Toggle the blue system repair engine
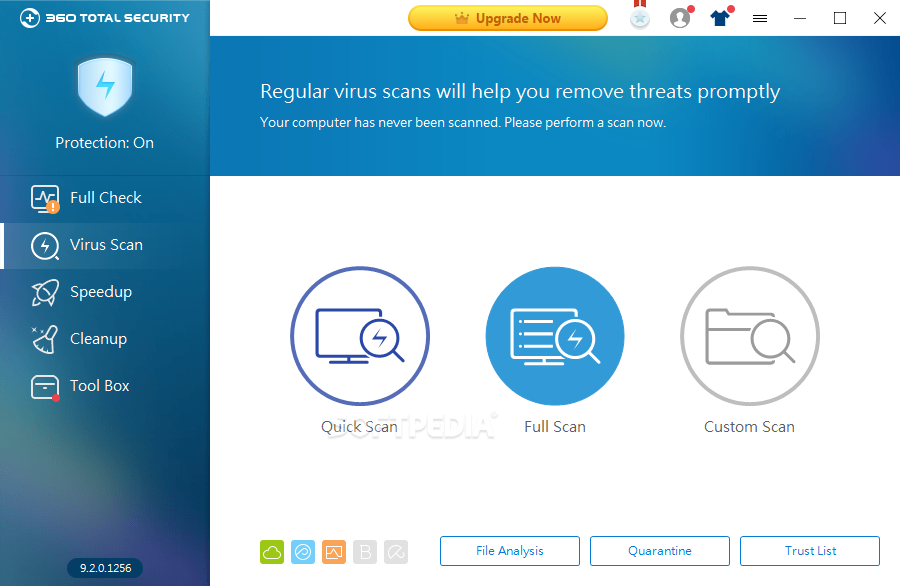This screenshot has width=900, height=586. pyautogui.click(x=303, y=552)
